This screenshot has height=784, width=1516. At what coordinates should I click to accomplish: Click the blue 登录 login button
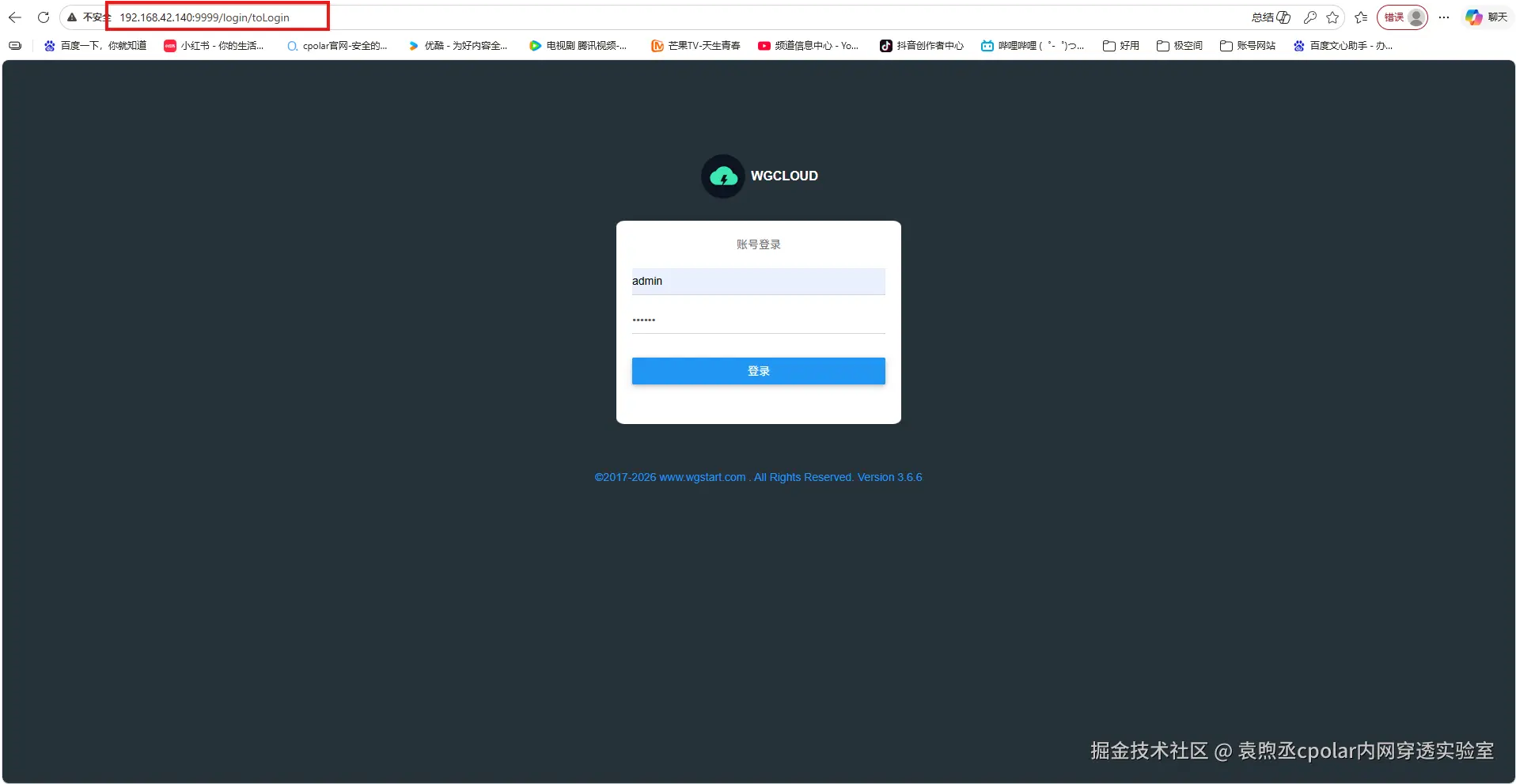point(758,371)
